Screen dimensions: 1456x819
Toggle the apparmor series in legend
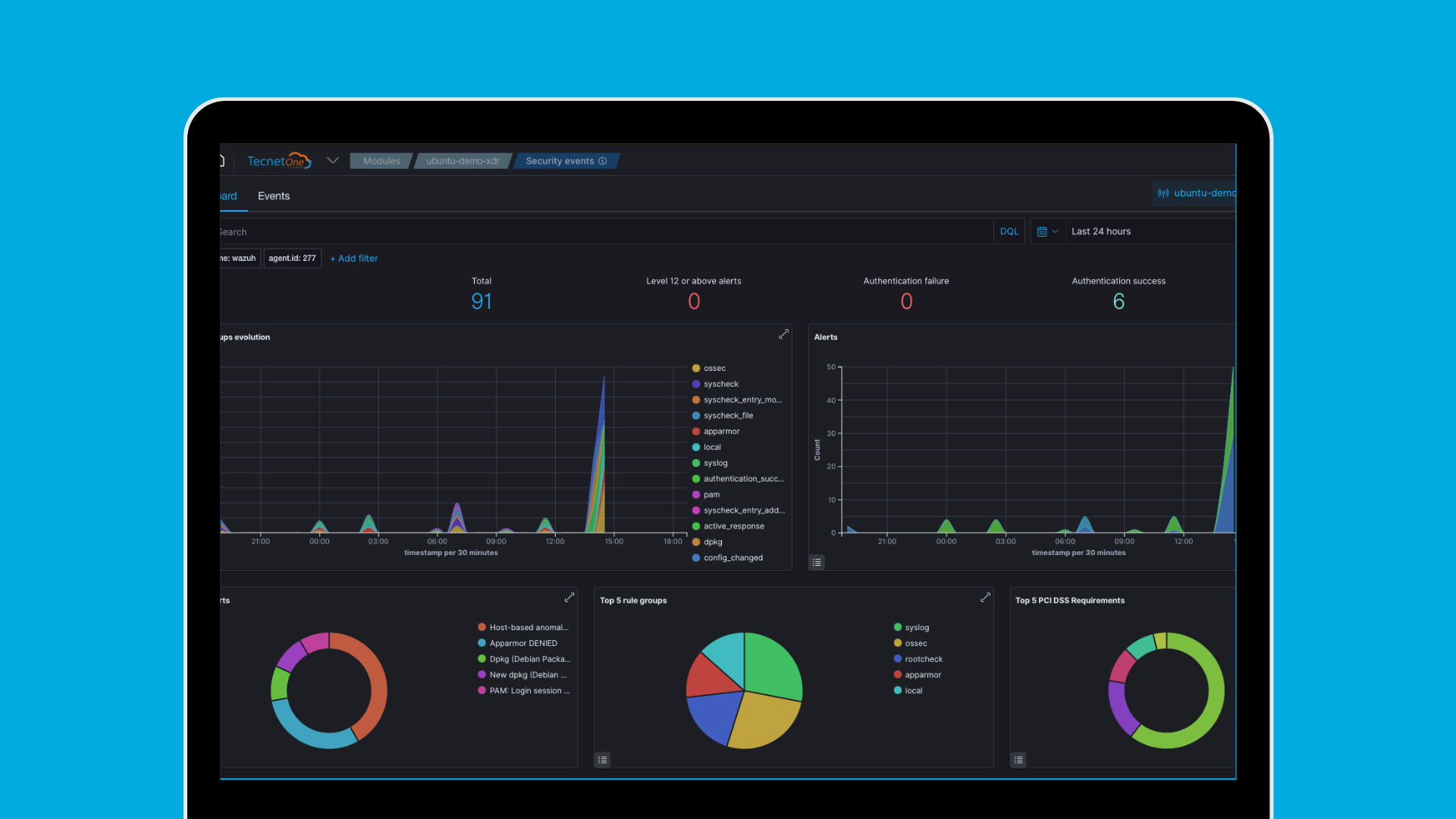point(720,431)
